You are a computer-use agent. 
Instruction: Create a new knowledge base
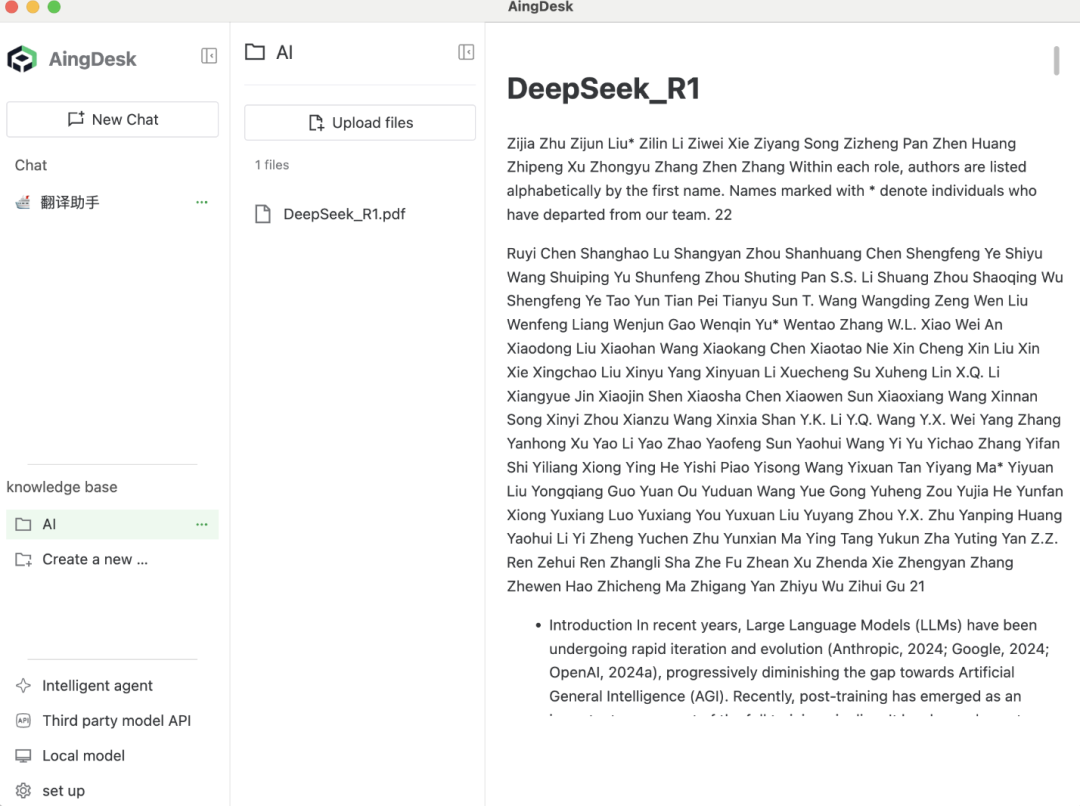[x=94, y=559]
